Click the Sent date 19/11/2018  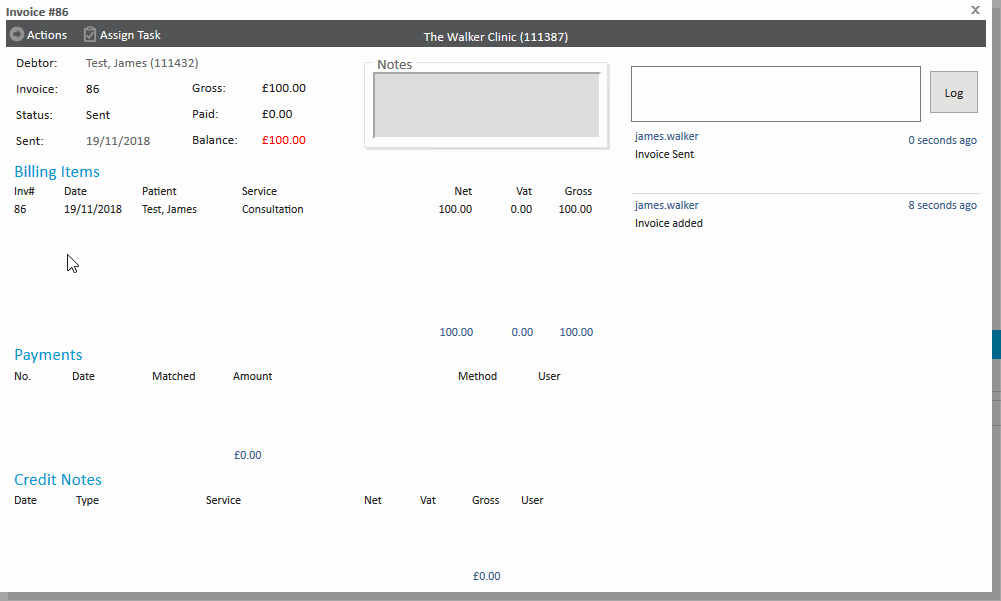118,141
